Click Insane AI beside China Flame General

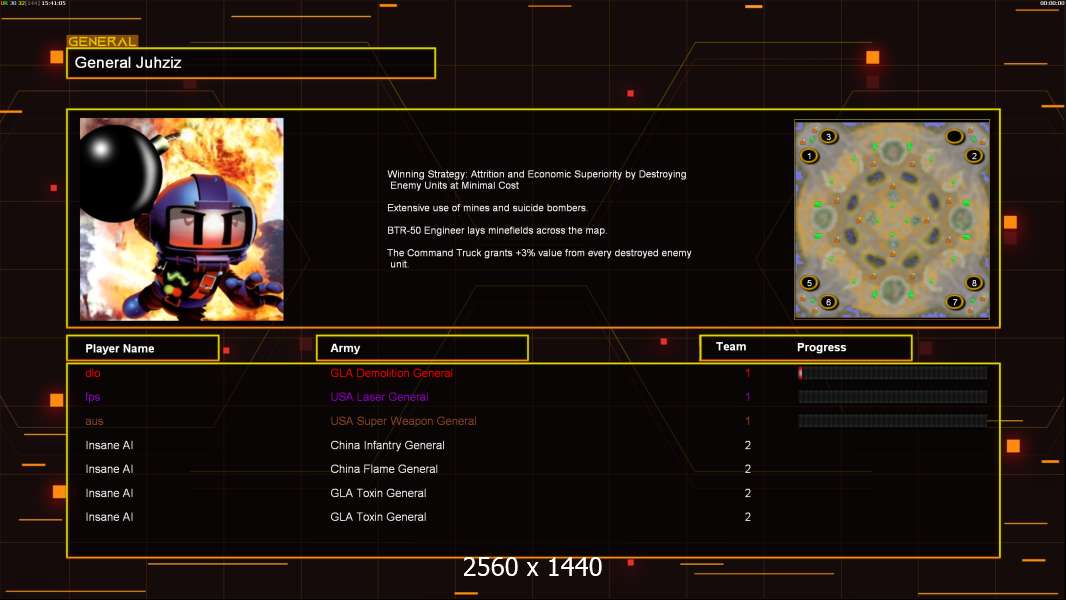(x=109, y=469)
